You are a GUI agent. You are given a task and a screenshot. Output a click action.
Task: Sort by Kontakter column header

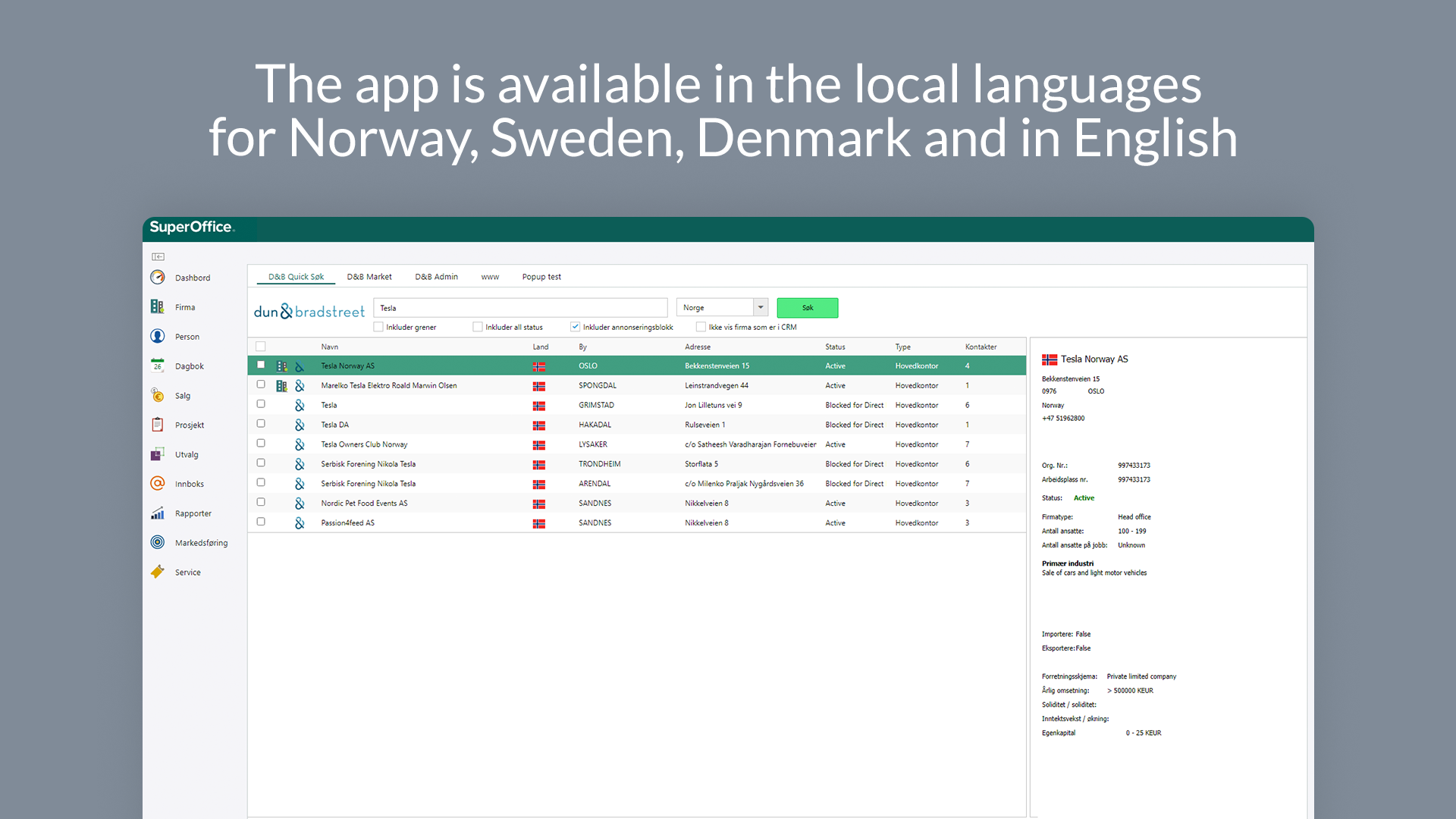[x=981, y=347]
